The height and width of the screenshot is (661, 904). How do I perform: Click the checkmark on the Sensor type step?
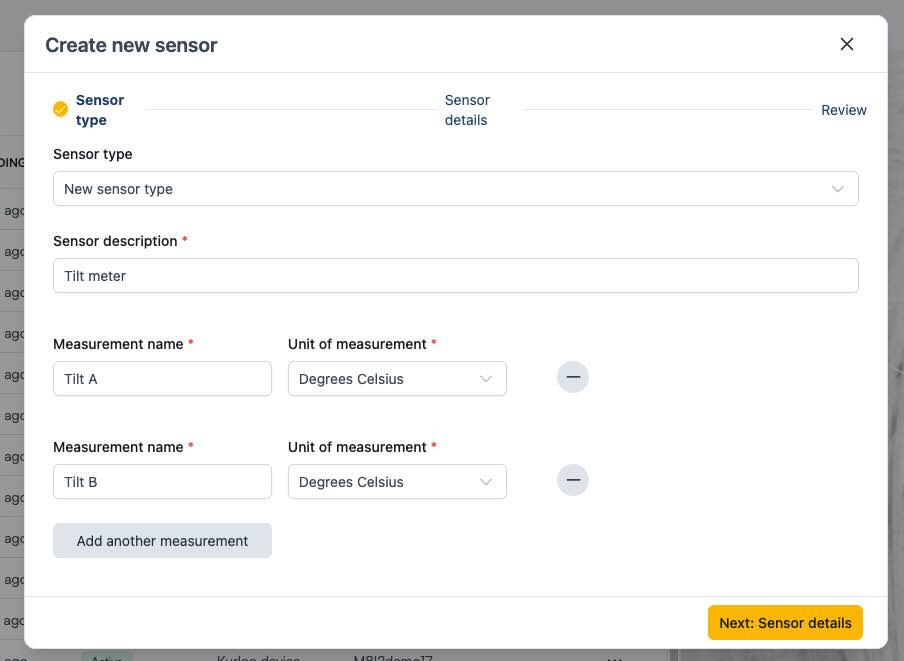pos(61,108)
